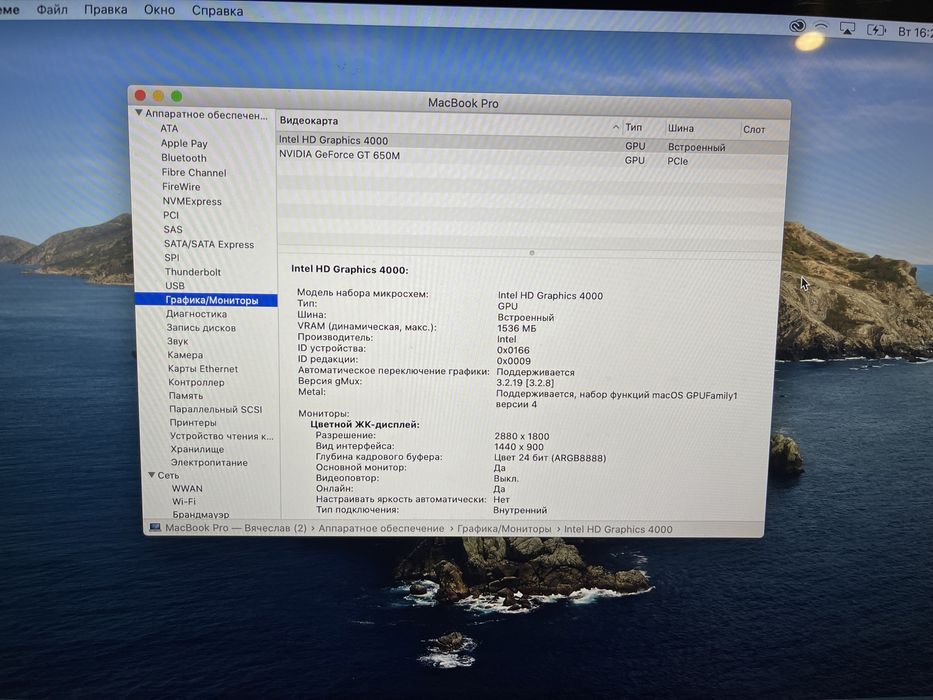Select Apple Pay in the sidebar

184,143
